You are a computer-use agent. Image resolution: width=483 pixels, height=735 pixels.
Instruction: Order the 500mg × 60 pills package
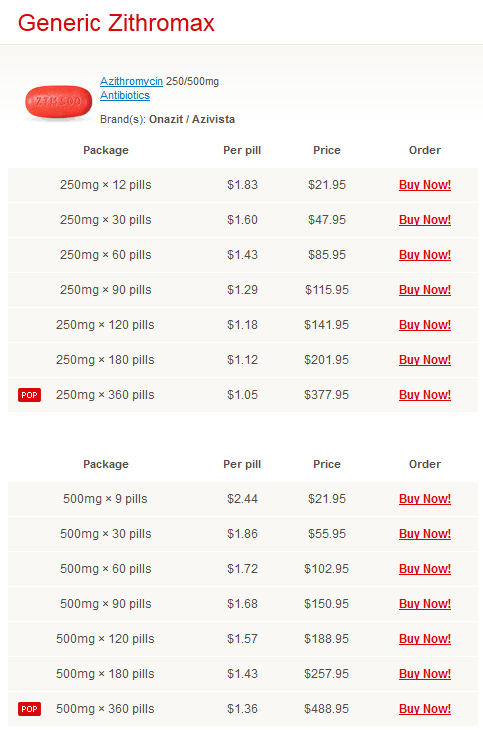(425, 569)
